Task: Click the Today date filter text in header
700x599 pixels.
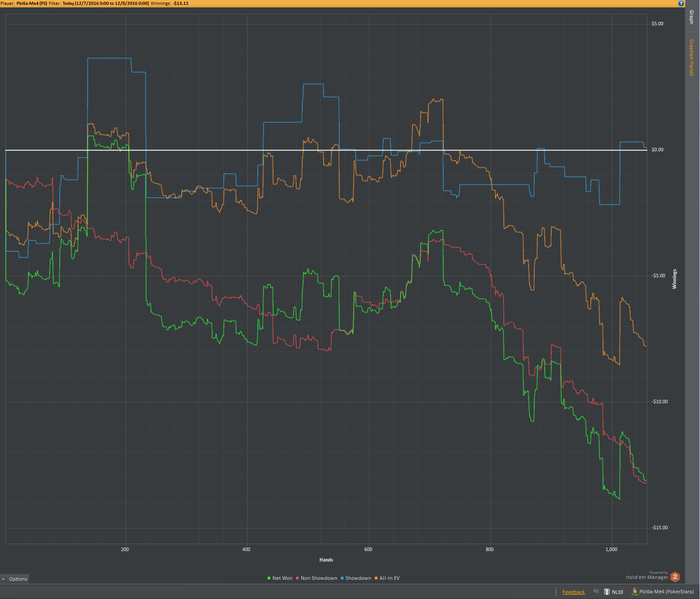Action: point(105,3)
